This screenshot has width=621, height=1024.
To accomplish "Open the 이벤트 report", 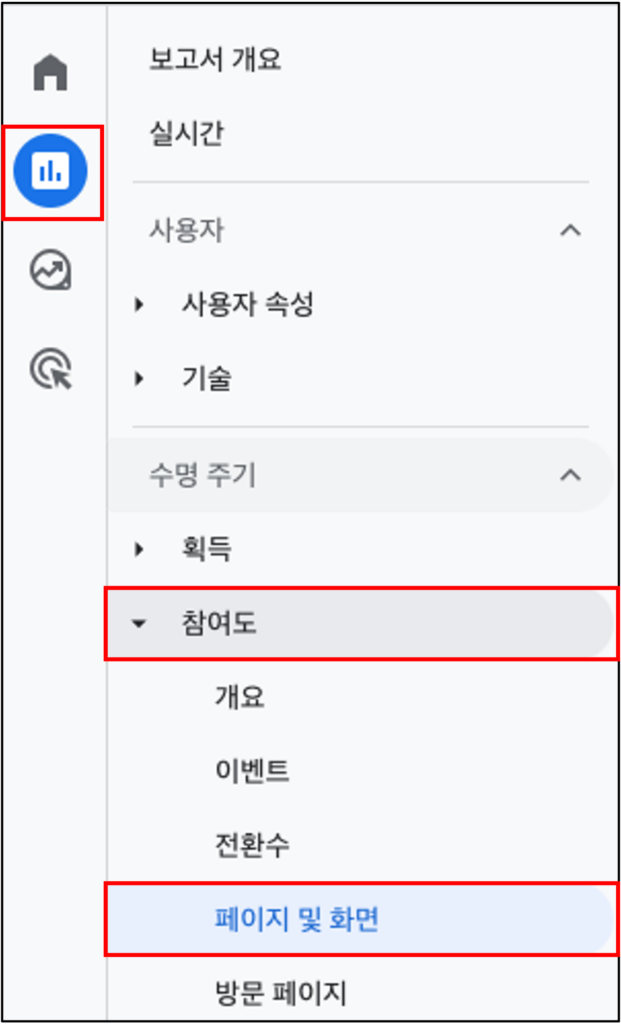I will tap(252, 771).
